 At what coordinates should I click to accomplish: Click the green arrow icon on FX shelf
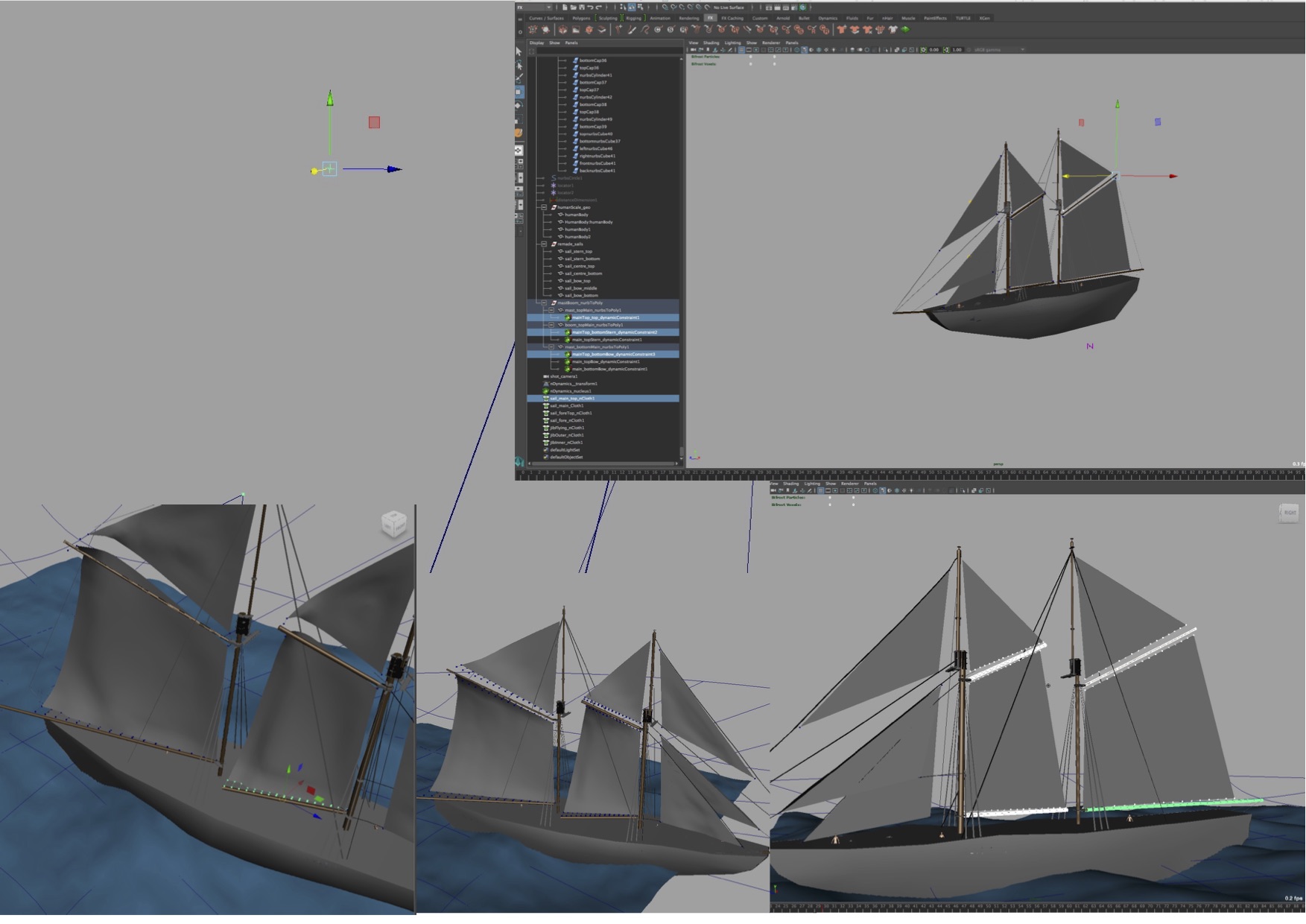[x=905, y=30]
